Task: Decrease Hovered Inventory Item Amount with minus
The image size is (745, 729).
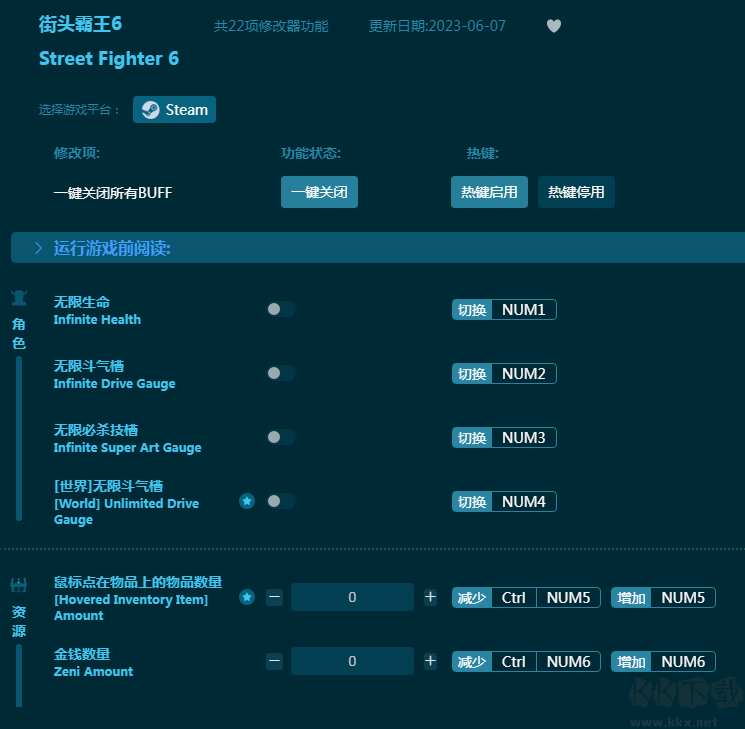Action: tap(274, 597)
